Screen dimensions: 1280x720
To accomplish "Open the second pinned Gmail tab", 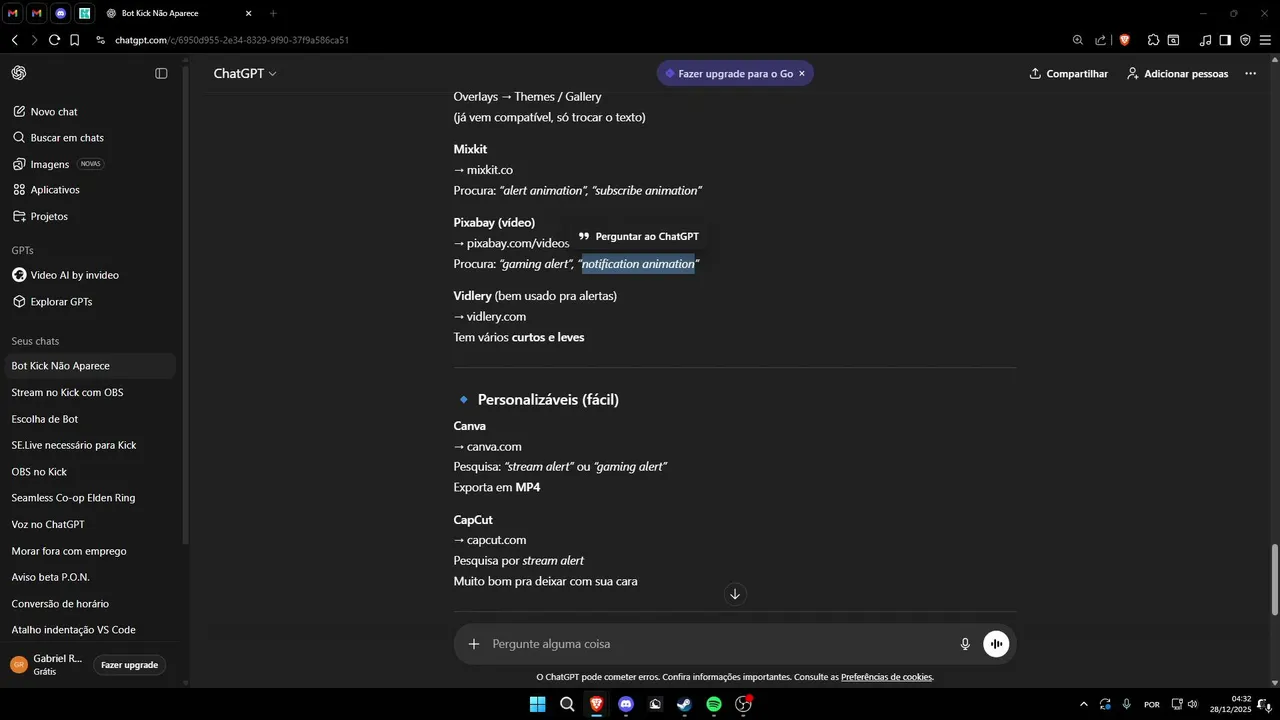I will click(36, 13).
